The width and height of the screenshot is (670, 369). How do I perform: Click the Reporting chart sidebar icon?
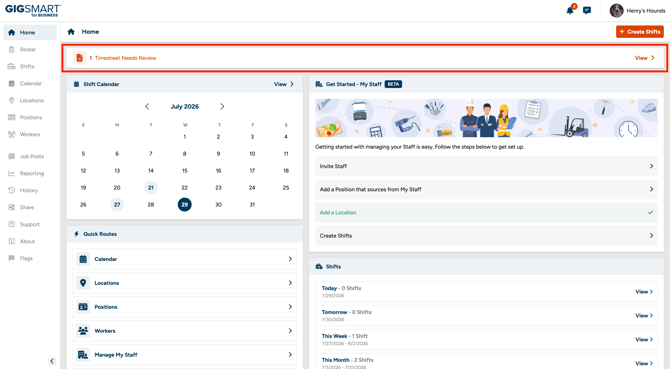click(12, 173)
